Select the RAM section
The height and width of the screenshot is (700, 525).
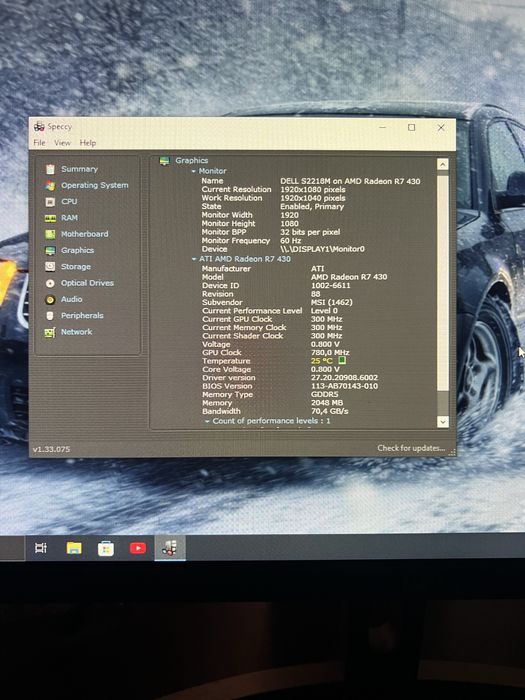coord(69,218)
